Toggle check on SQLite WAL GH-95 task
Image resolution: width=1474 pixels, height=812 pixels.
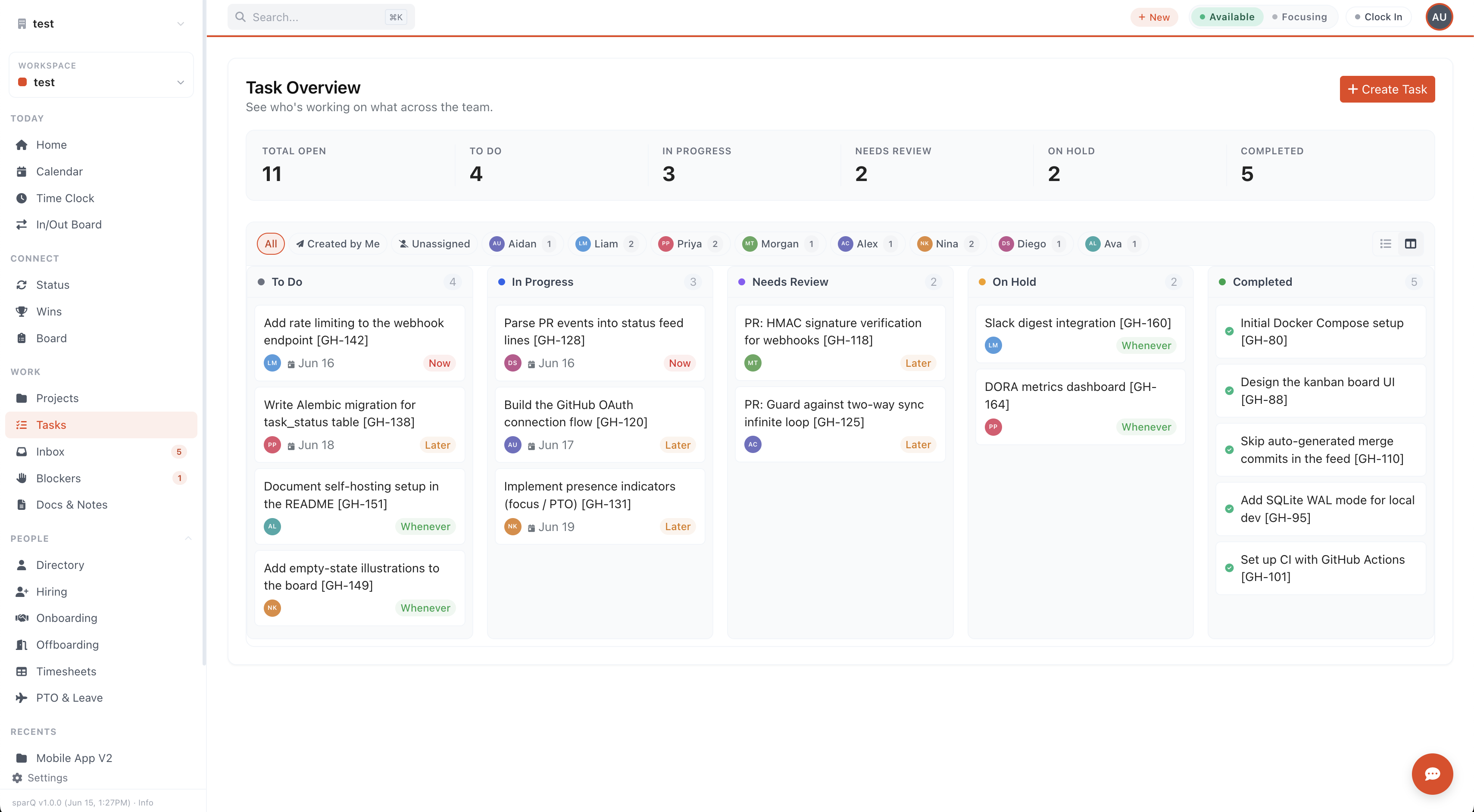pos(1229,509)
